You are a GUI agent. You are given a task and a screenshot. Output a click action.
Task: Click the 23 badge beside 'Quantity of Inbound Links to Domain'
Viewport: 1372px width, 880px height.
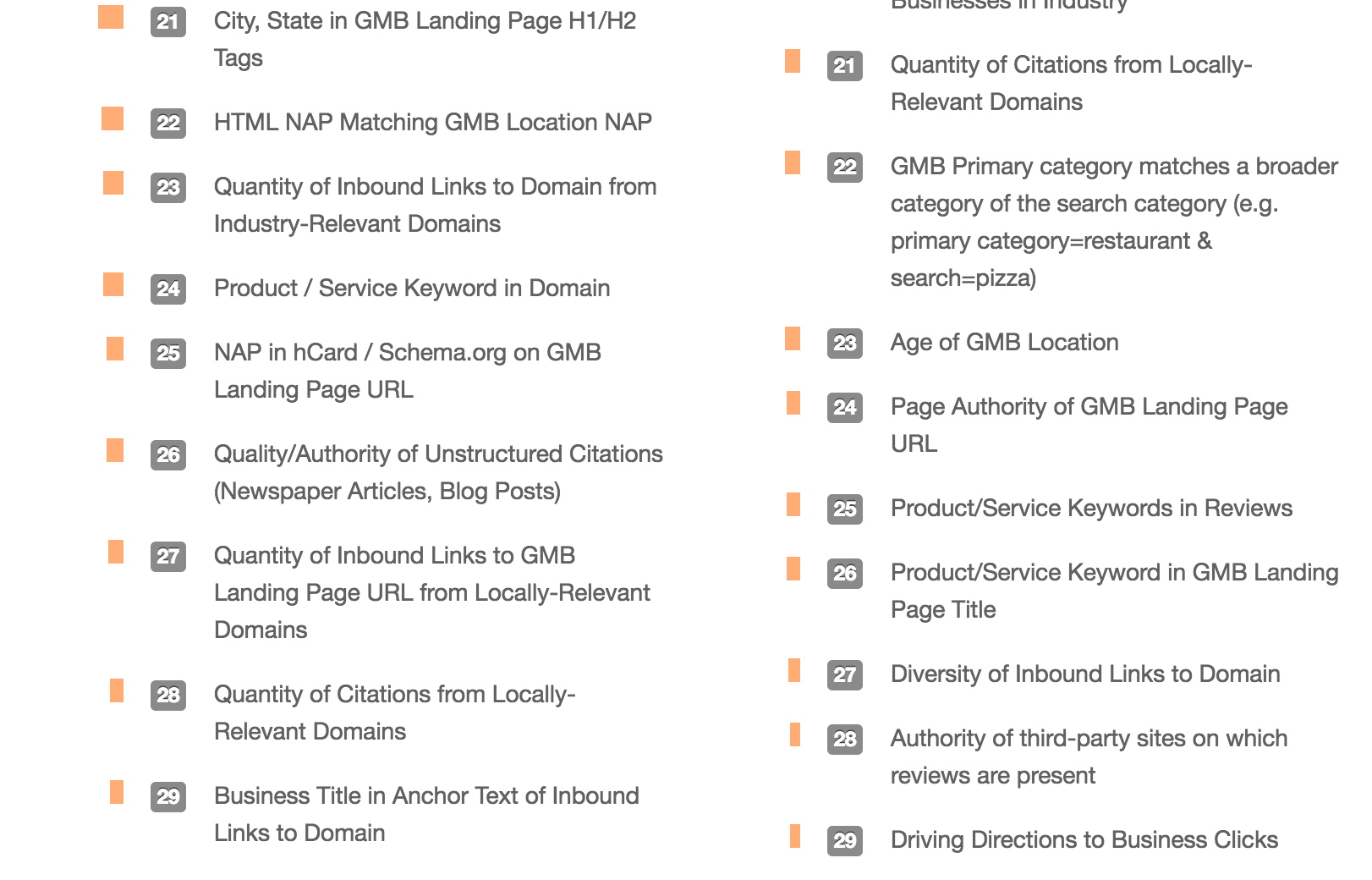coord(168,187)
